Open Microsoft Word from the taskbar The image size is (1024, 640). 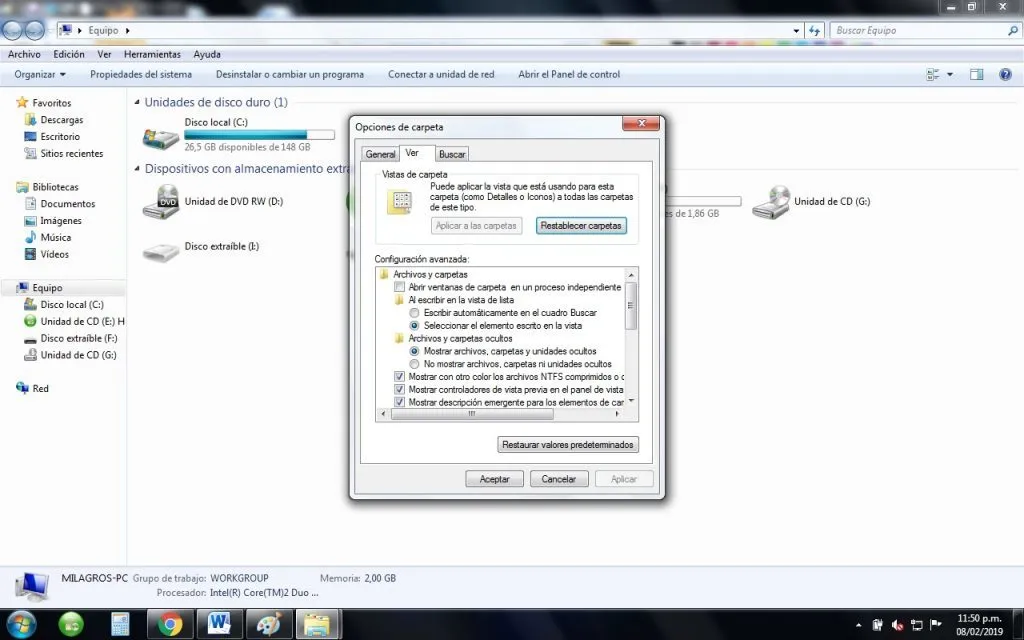pyautogui.click(x=219, y=623)
